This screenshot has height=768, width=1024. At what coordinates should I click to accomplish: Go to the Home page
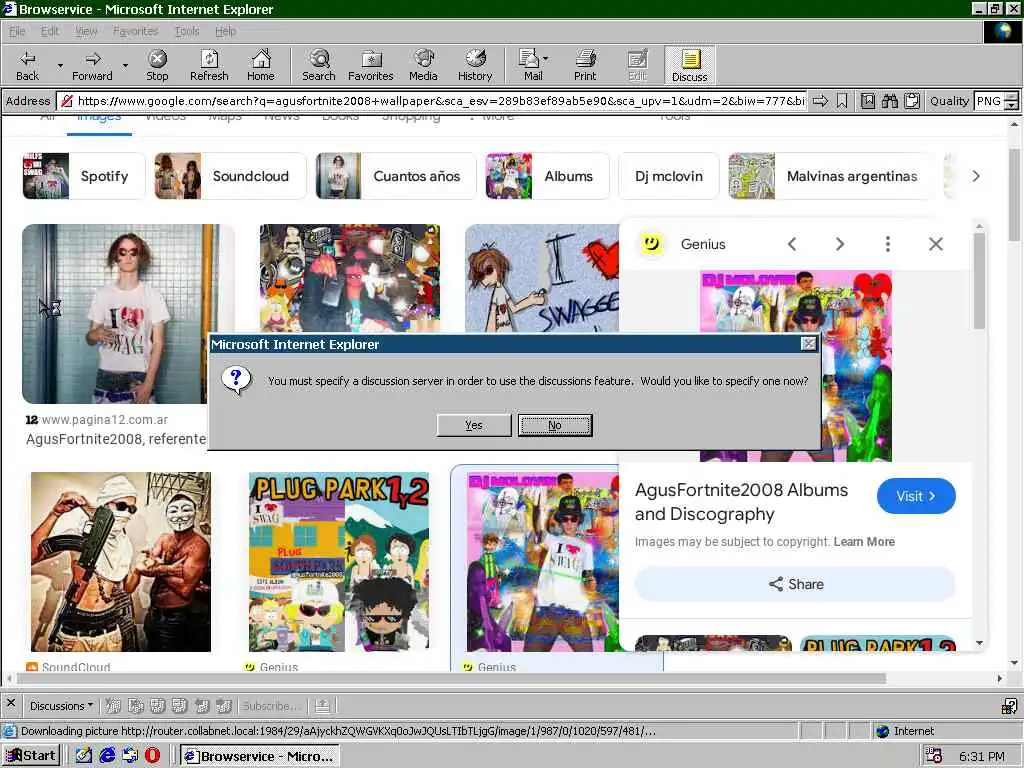[261, 65]
